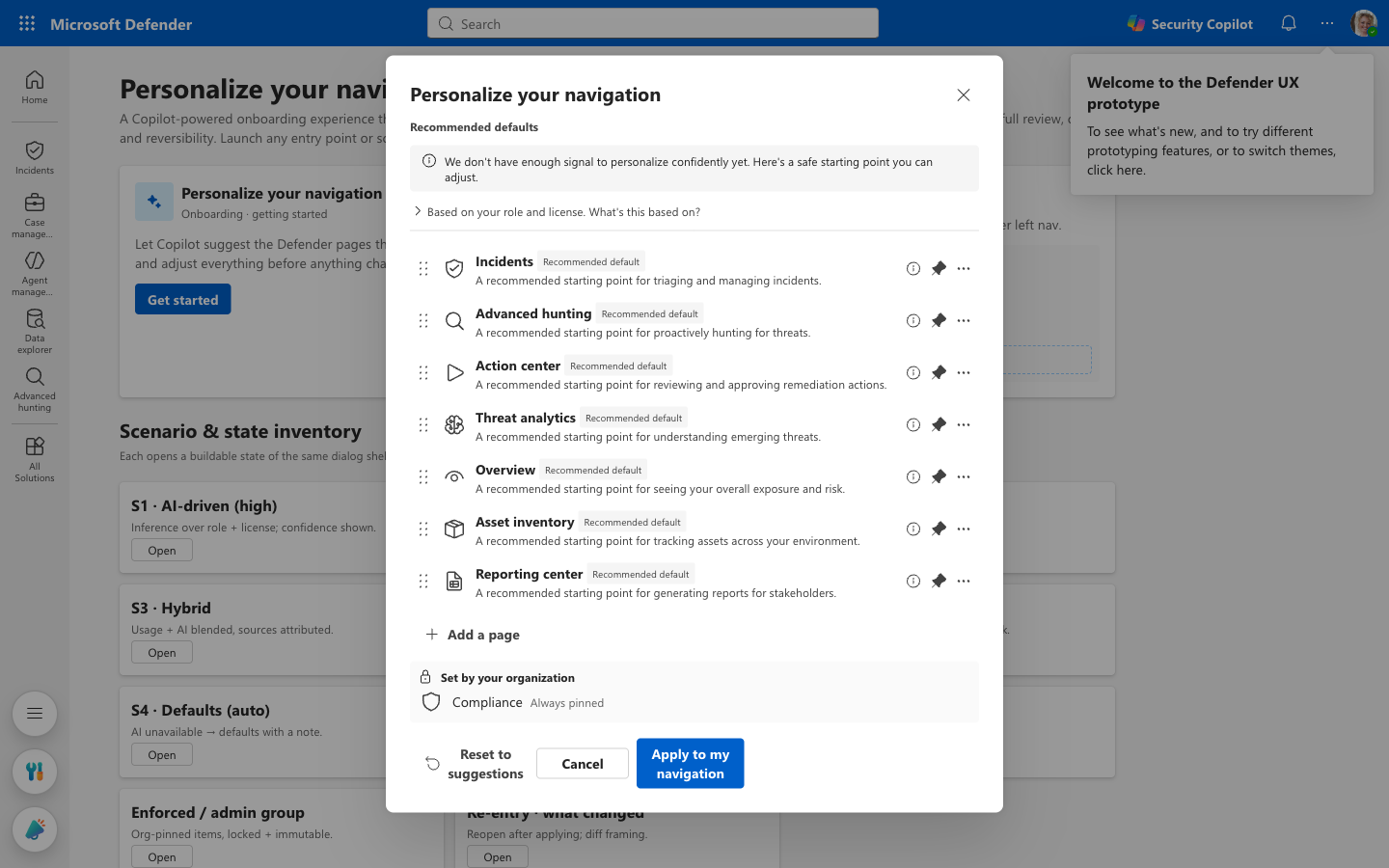Unpin Incidents using its pin icon
The image size is (1389, 868).
(939, 269)
